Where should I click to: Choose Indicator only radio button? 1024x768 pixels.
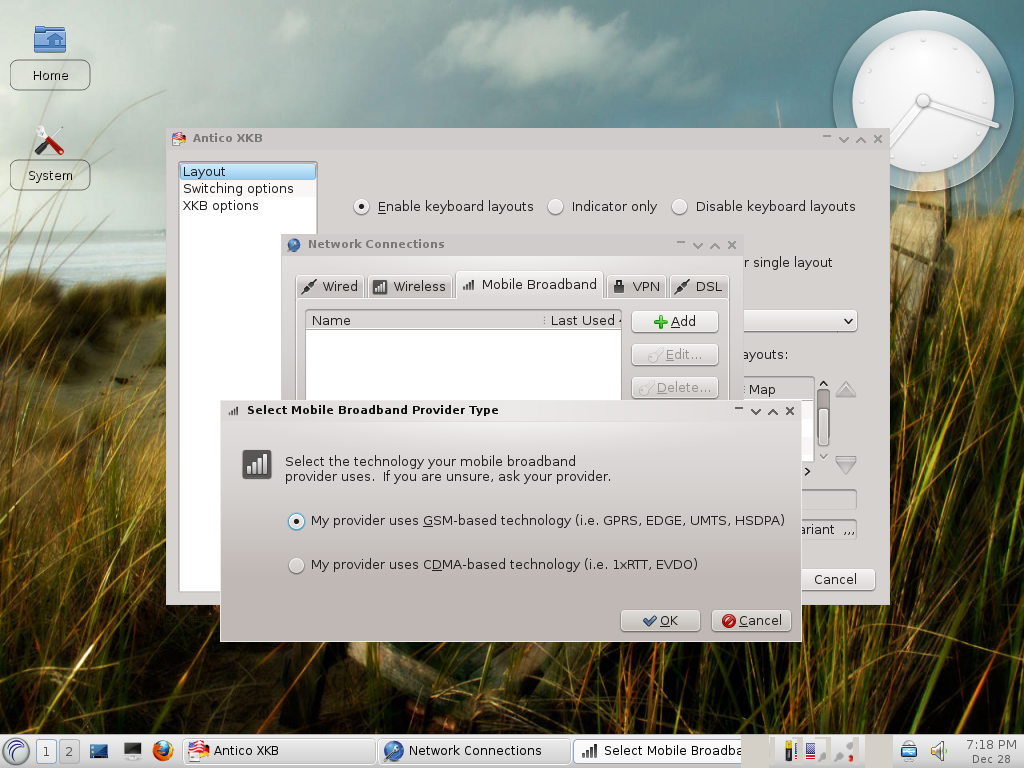tap(555, 207)
